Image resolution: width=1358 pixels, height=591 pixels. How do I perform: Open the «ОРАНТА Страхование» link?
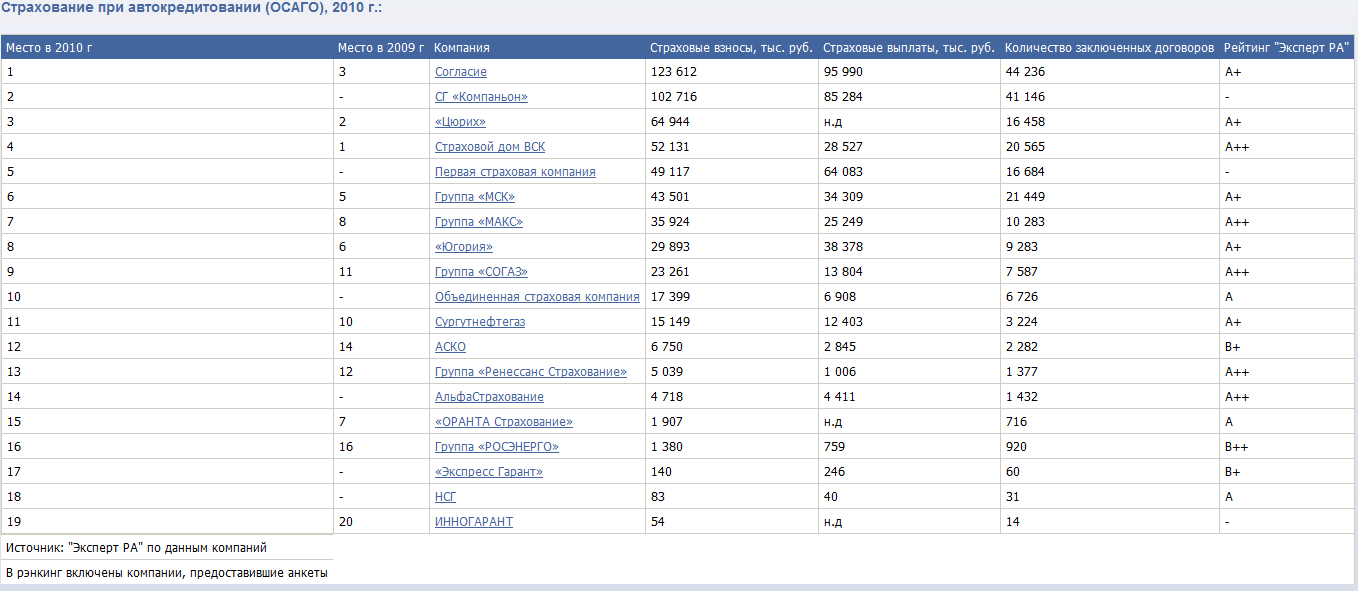pos(504,422)
